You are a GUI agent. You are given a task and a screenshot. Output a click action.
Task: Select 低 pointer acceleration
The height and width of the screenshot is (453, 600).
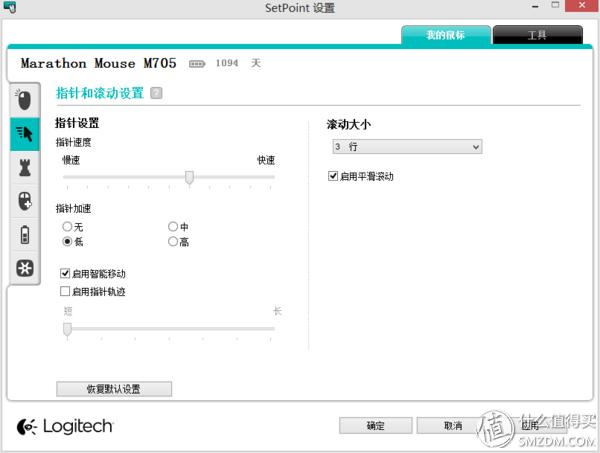67,241
